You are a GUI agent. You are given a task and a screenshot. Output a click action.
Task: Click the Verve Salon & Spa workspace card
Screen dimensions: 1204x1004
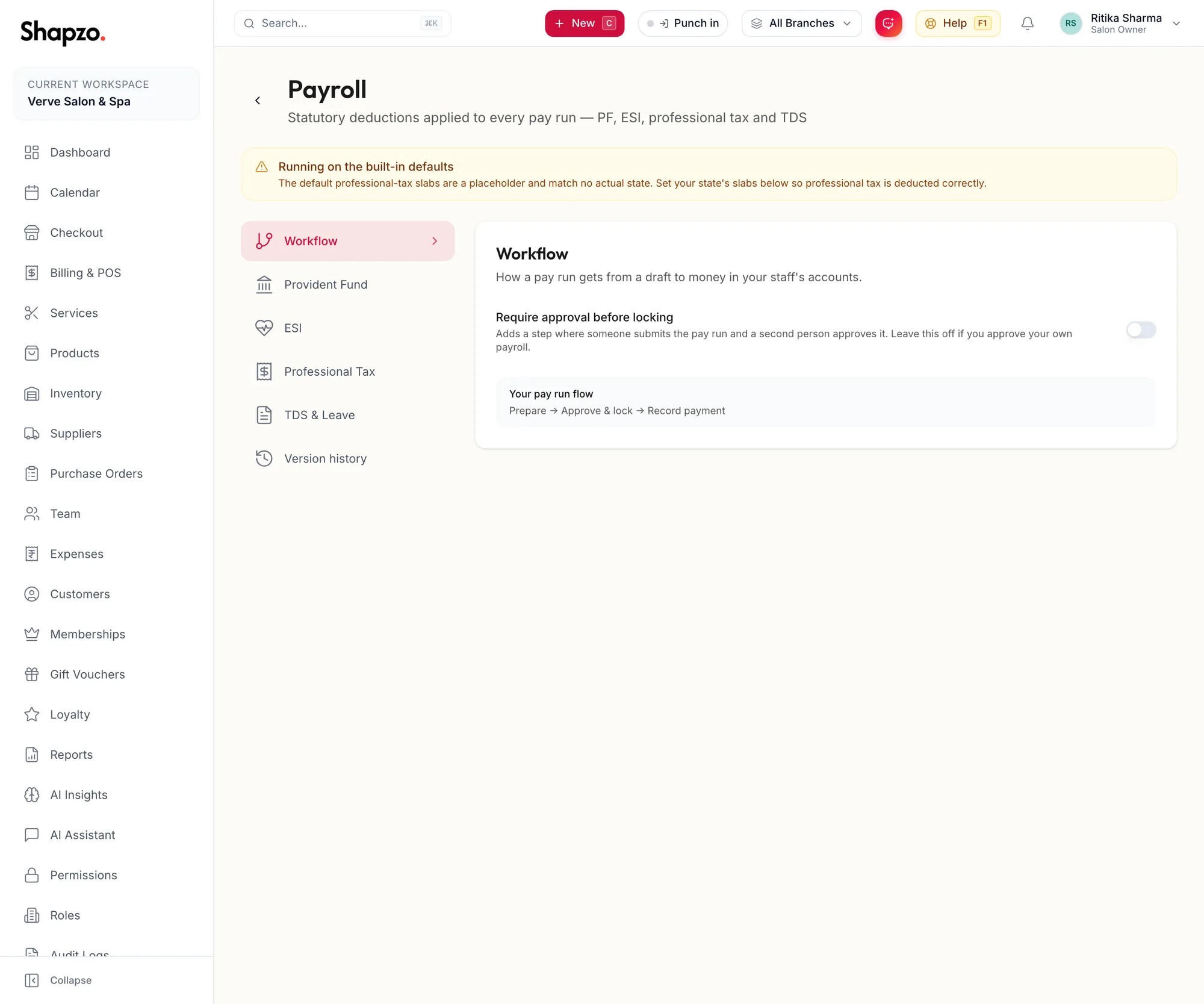[x=106, y=93]
